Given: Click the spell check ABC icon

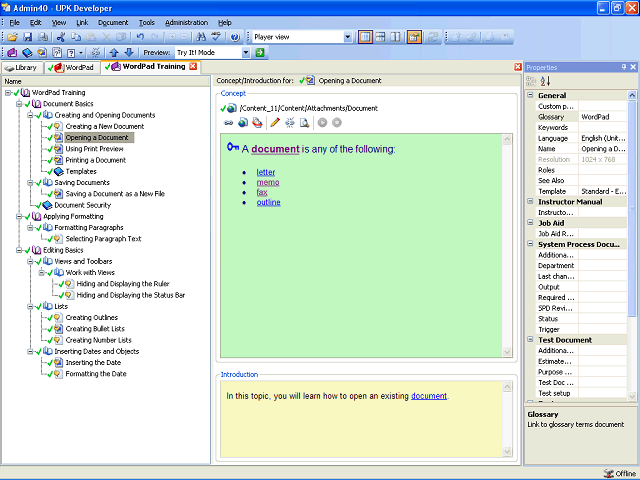Looking at the screenshot, I should tap(216, 37).
